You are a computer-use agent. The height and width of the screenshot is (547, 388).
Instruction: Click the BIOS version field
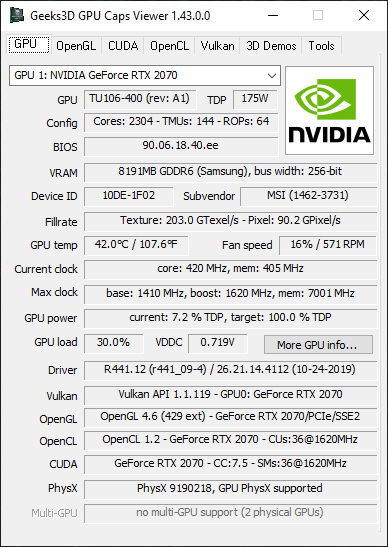point(181,147)
